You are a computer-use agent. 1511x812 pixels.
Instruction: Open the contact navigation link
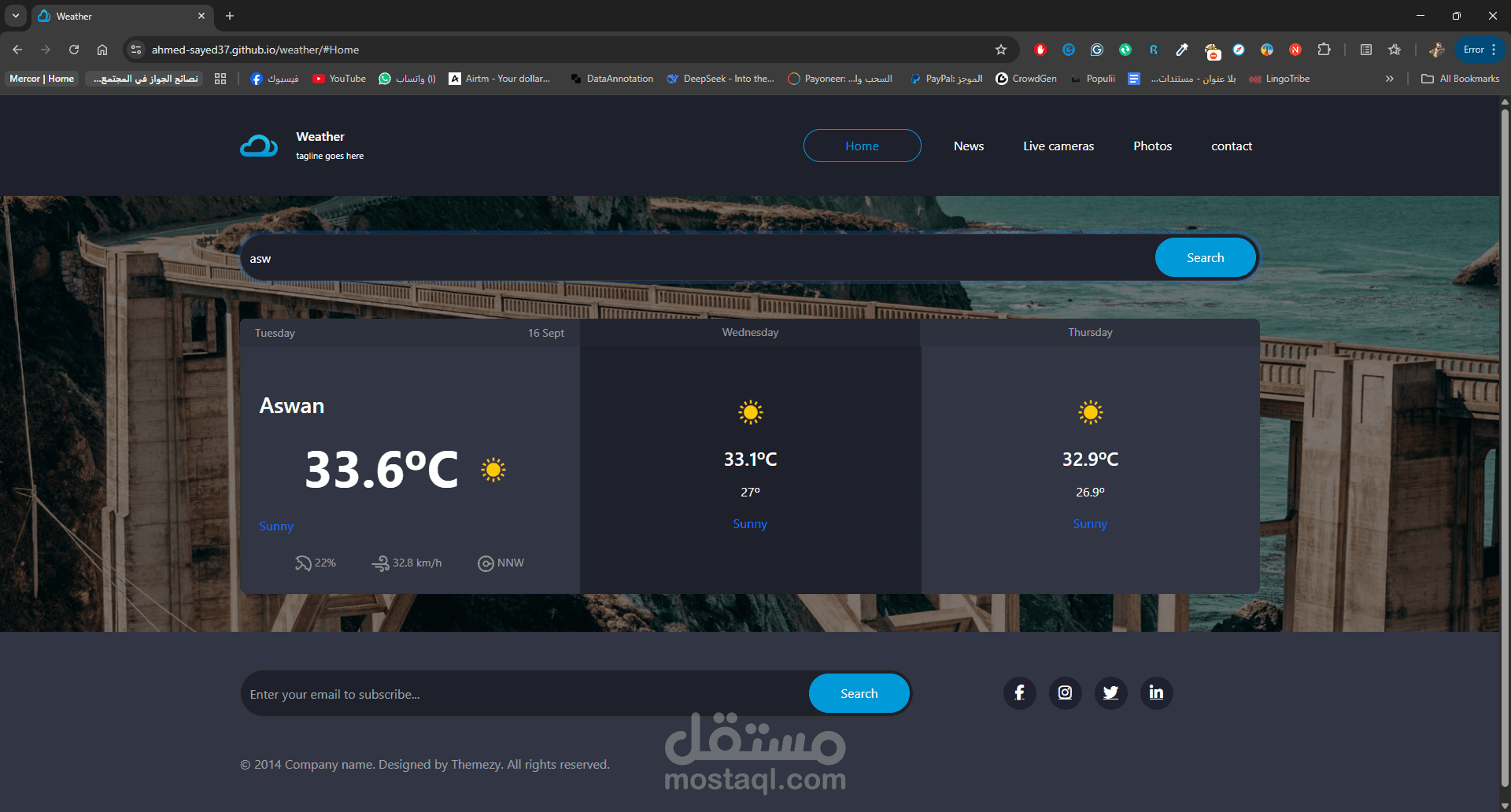tap(1232, 146)
